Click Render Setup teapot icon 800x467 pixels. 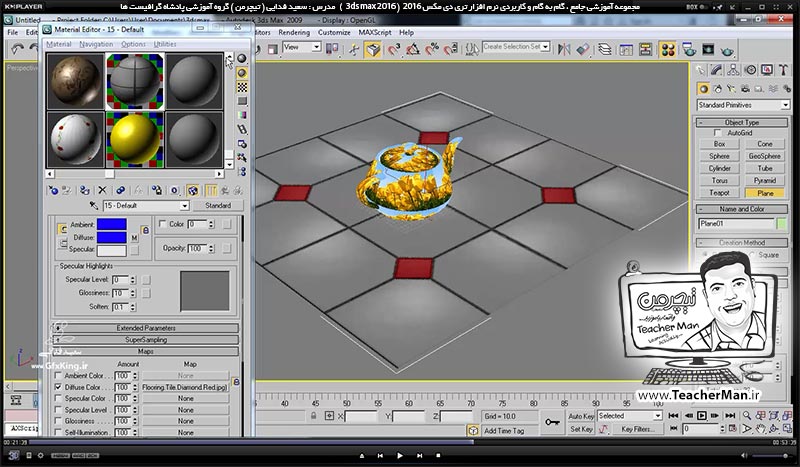click(689, 49)
